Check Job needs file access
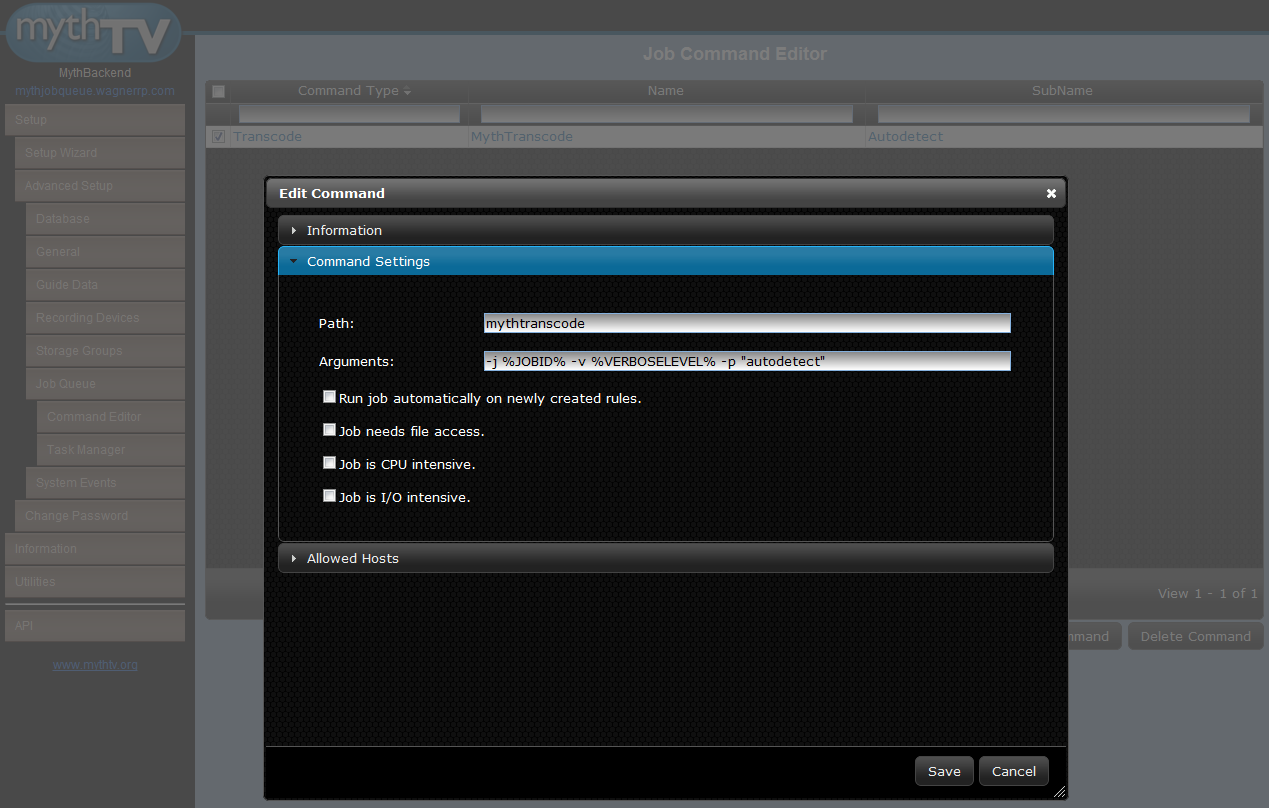The width and height of the screenshot is (1269, 808). (x=329, y=430)
